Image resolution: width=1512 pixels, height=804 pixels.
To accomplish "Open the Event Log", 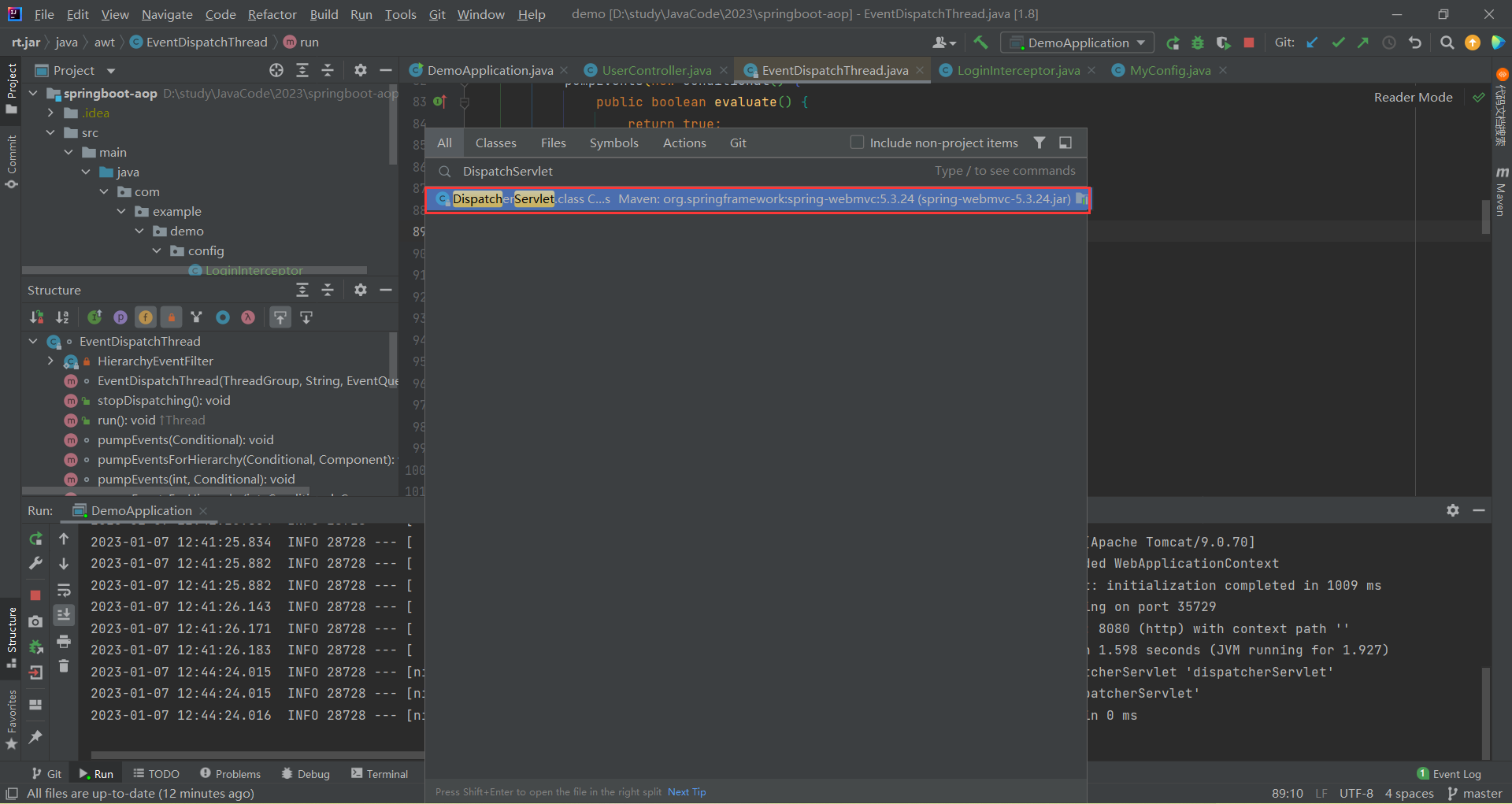I will [x=1449, y=774].
